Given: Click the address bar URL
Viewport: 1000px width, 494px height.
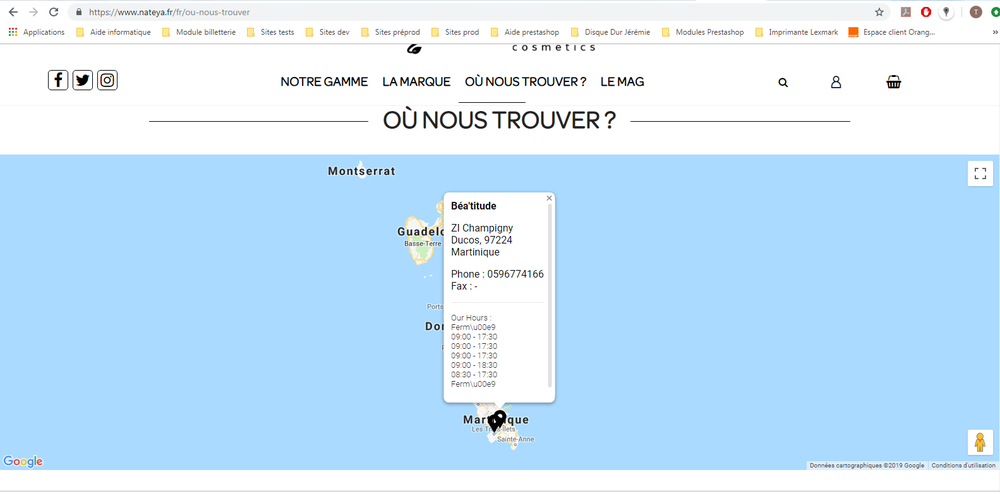Looking at the screenshot, I should coord(169,12).
